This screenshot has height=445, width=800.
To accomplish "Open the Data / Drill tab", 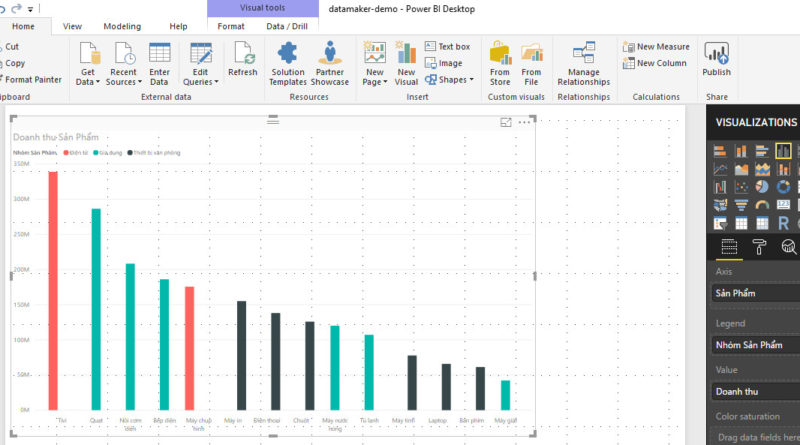I will tap(287, 26).
